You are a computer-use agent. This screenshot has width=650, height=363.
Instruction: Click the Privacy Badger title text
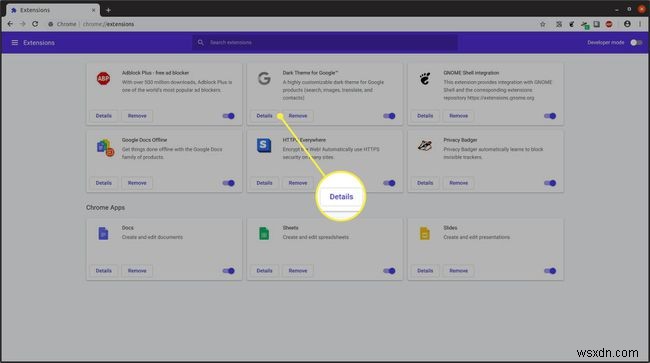point(460,140)
